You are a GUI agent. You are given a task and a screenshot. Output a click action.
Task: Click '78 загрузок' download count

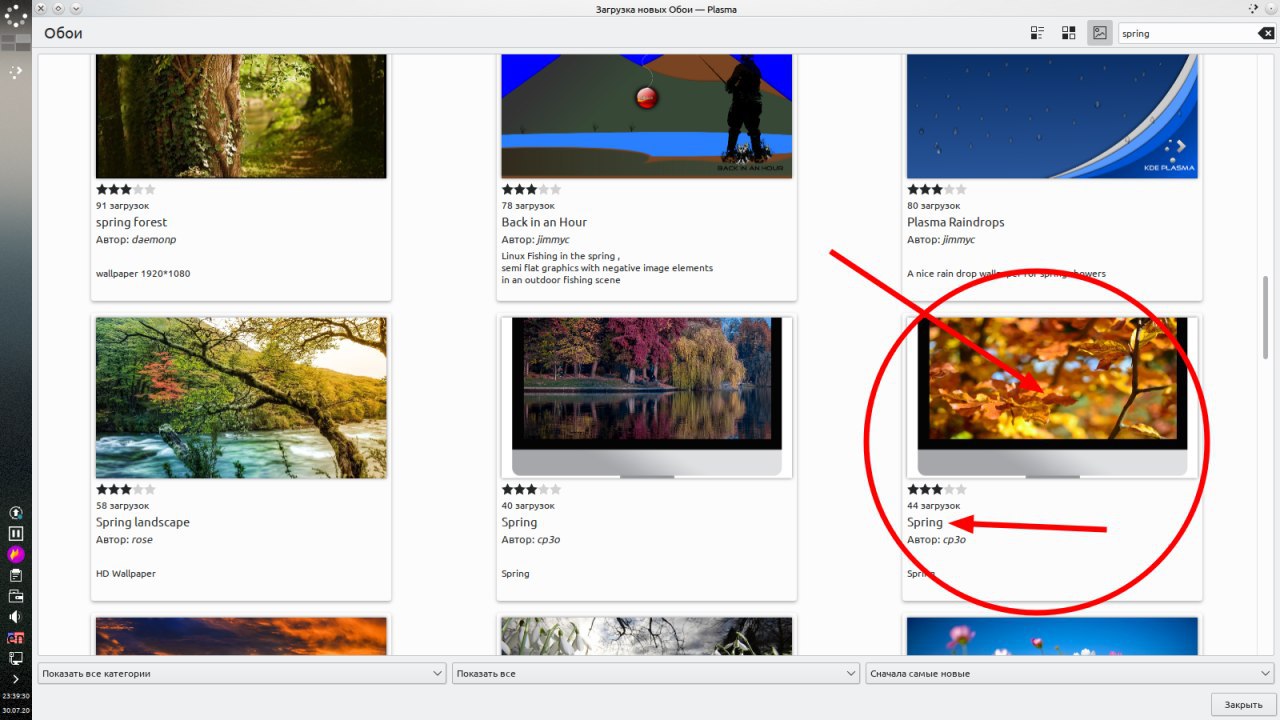tap(528, 205)
